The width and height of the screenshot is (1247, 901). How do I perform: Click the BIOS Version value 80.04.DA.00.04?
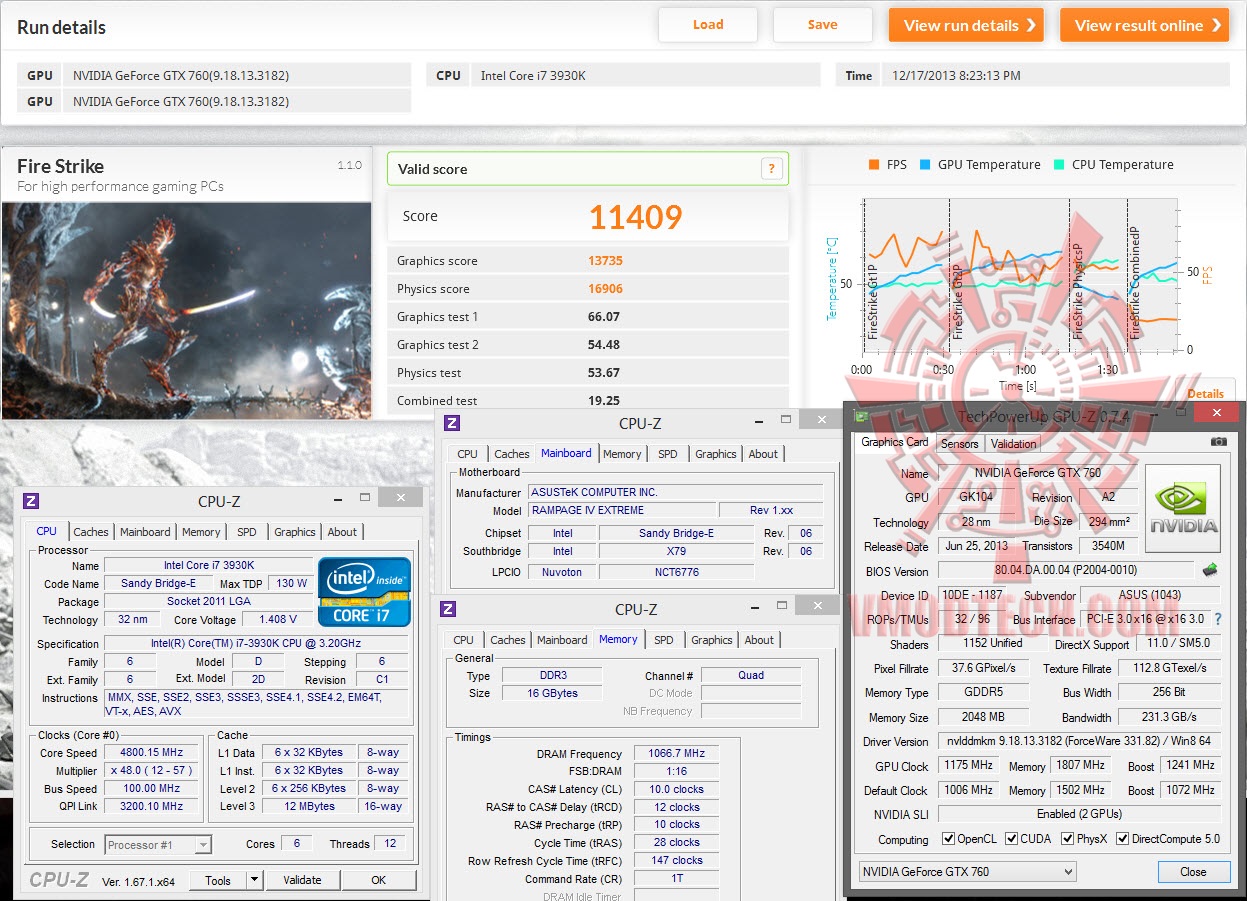point(1068,571)
